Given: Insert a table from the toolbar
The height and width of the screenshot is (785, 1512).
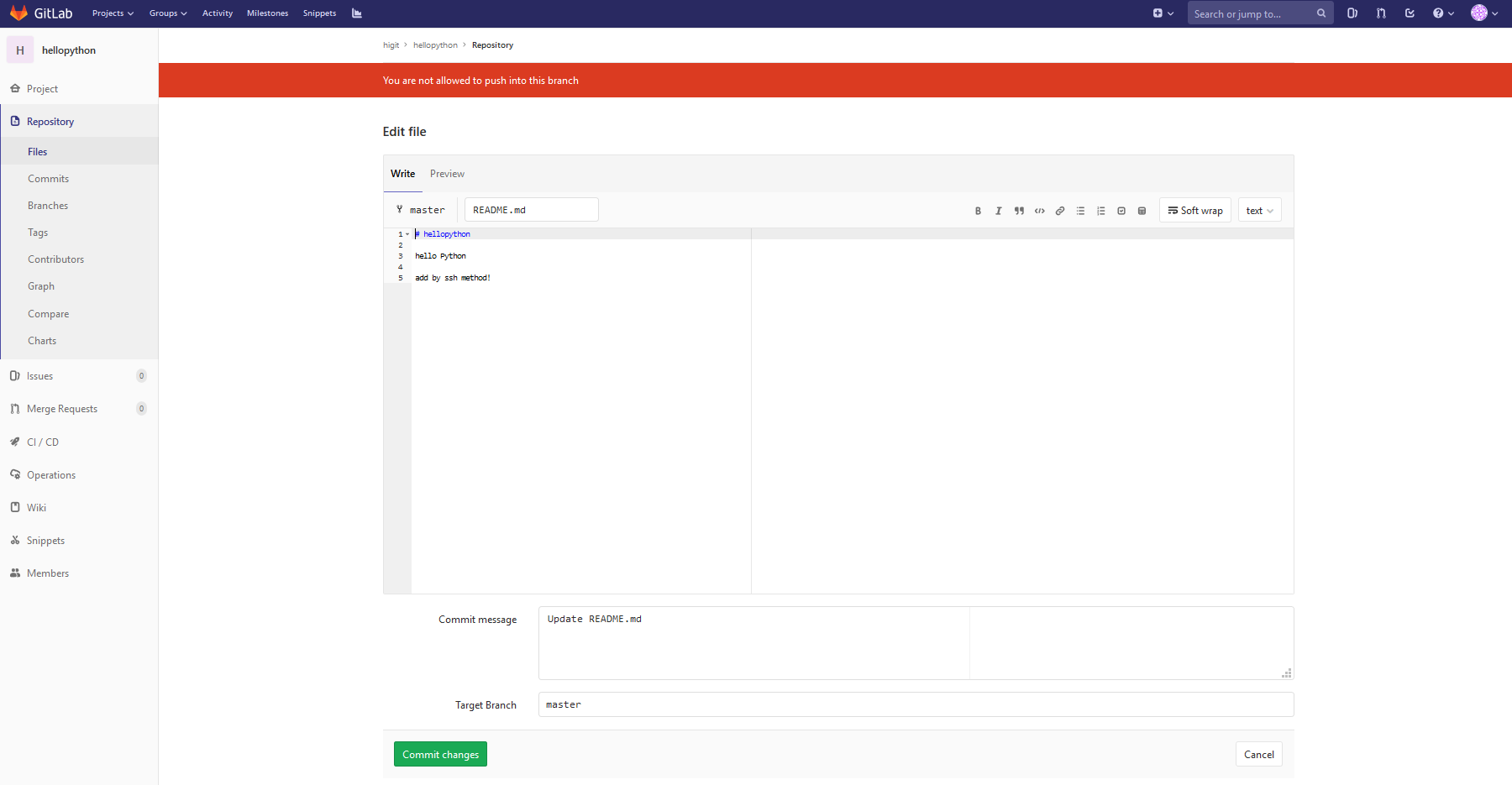Looking at the screenshot, I should point(1142,211).
